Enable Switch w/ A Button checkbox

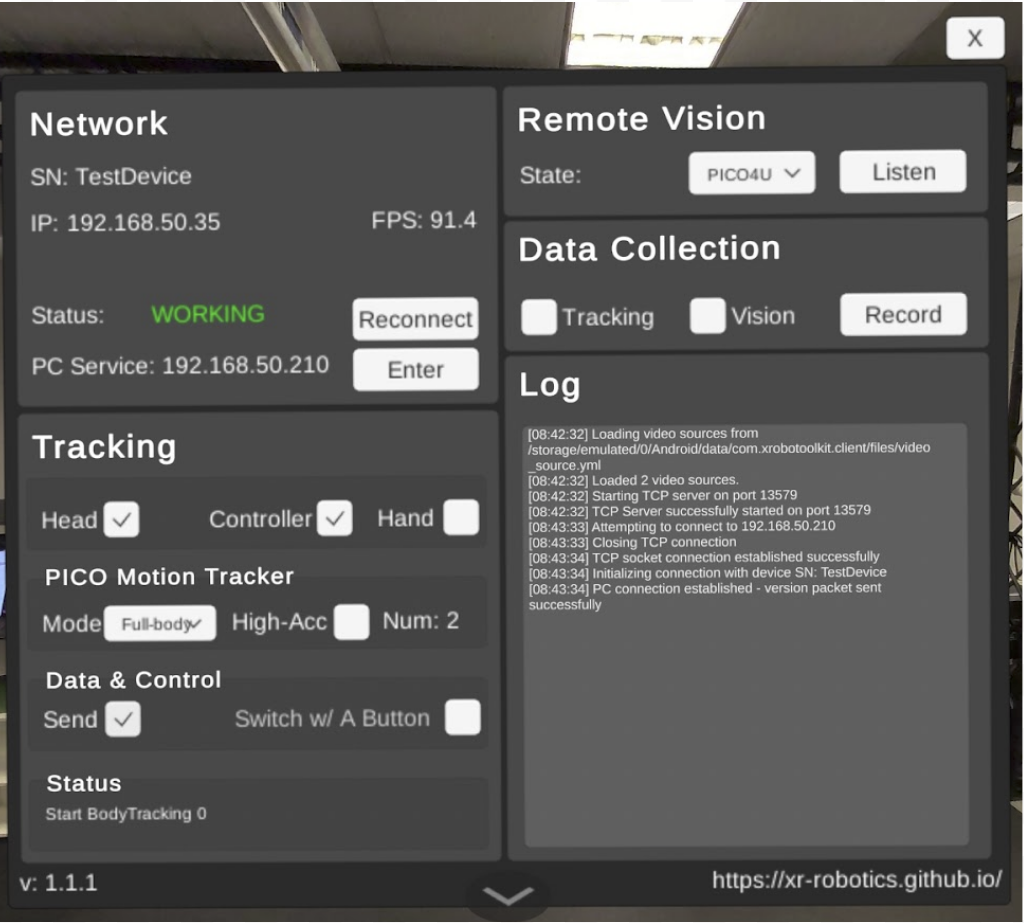[462, 718]
